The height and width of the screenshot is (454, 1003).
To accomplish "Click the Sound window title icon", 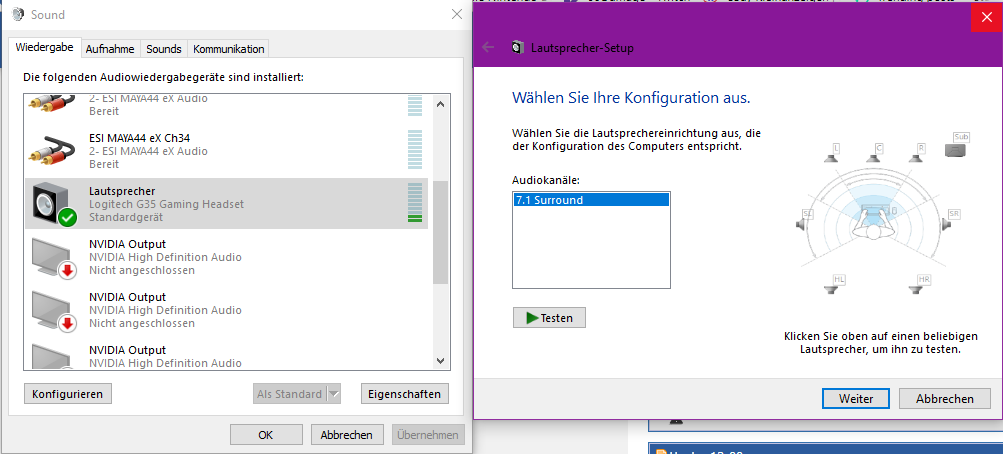I will pos(19,14).
